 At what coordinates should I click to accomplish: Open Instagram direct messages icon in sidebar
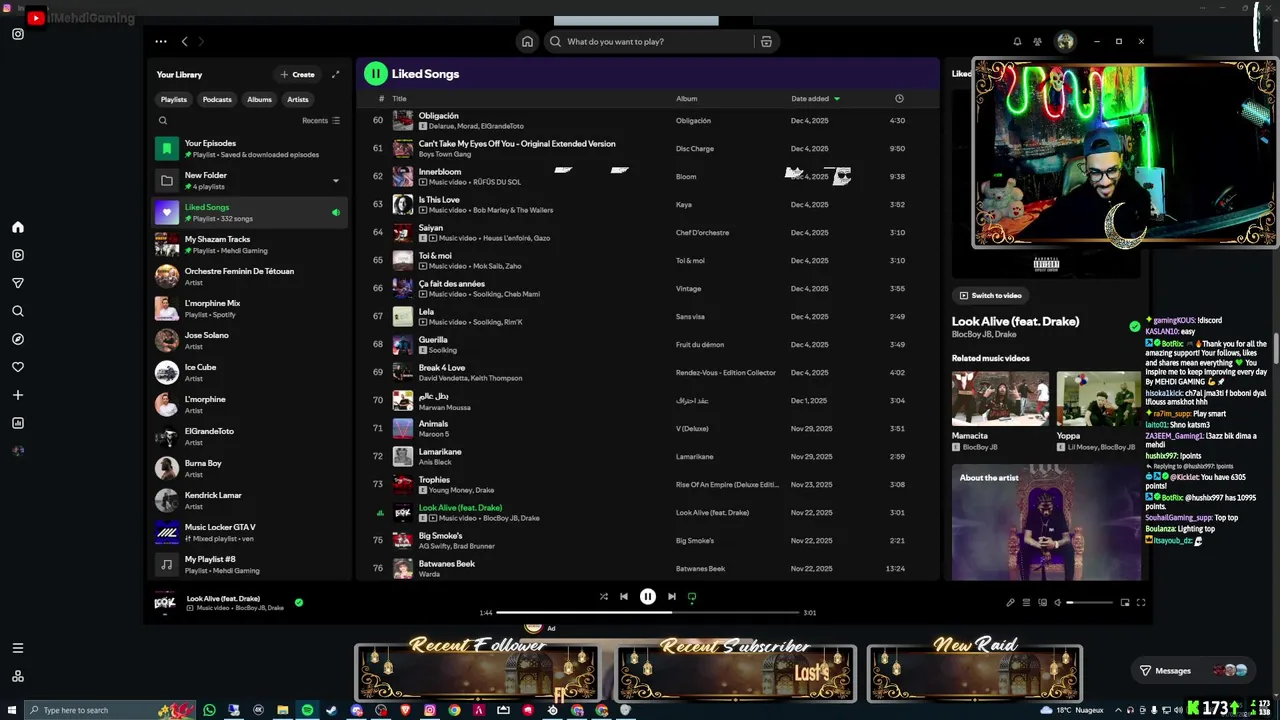[x=18, y=283]
